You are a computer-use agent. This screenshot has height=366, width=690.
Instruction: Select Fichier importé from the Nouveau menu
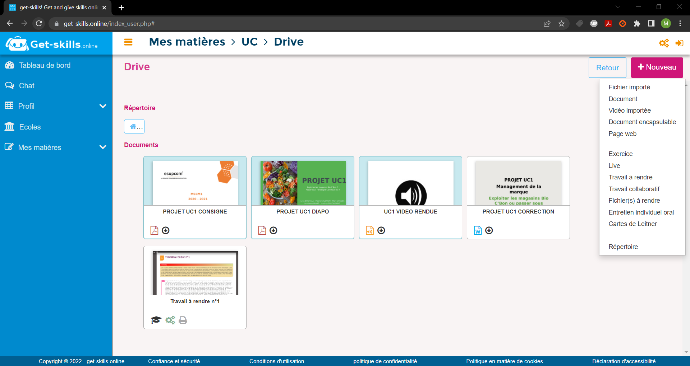(629, 87)
